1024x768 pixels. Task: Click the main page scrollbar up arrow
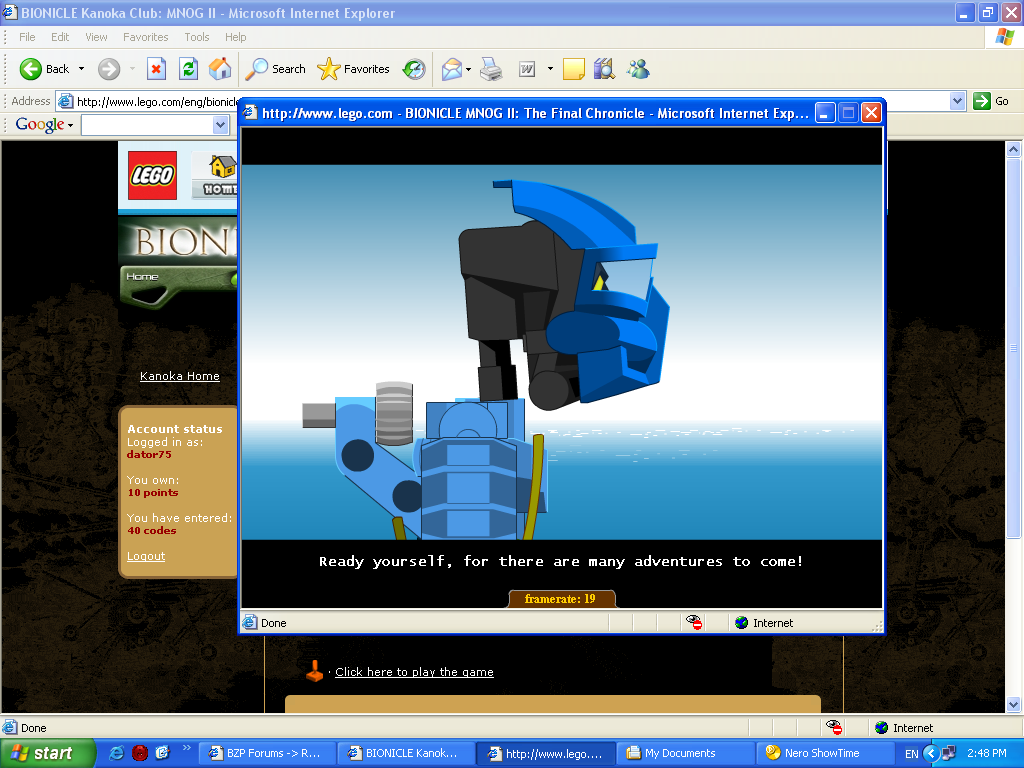[x=1013, y=150]
